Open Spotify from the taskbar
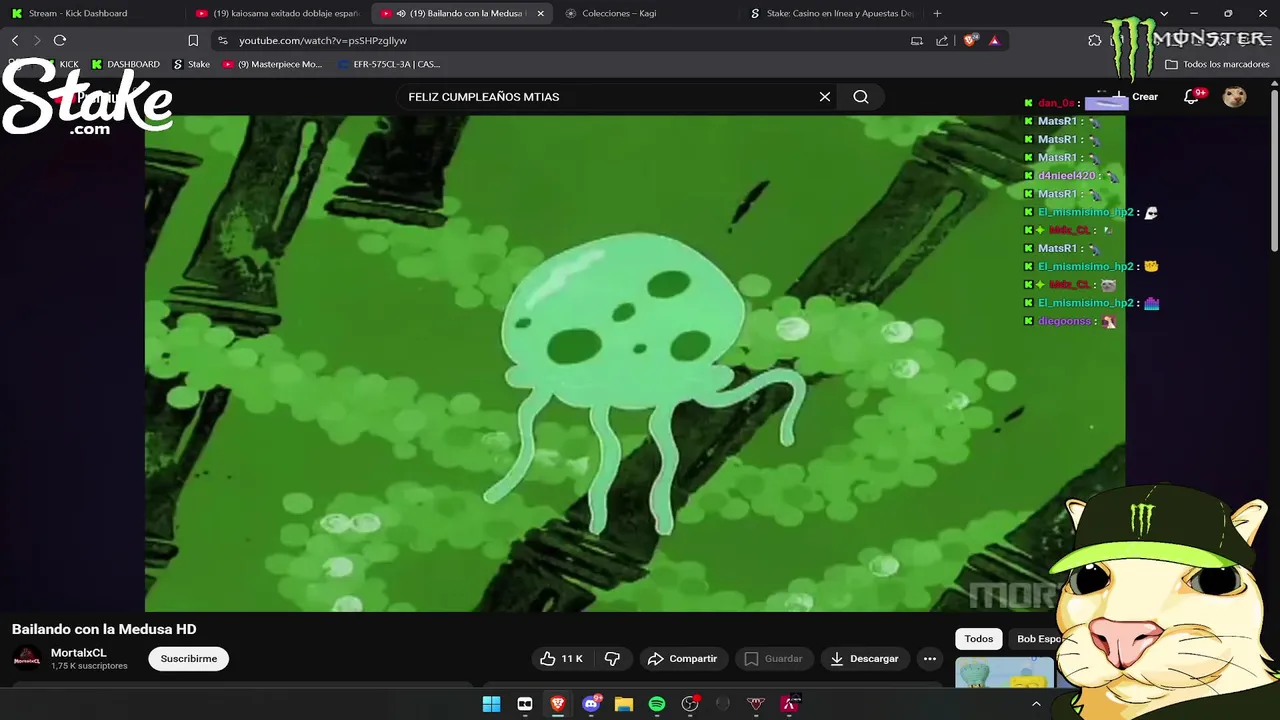Screen dimensions: 1280x720 click(x=657, y=704)
